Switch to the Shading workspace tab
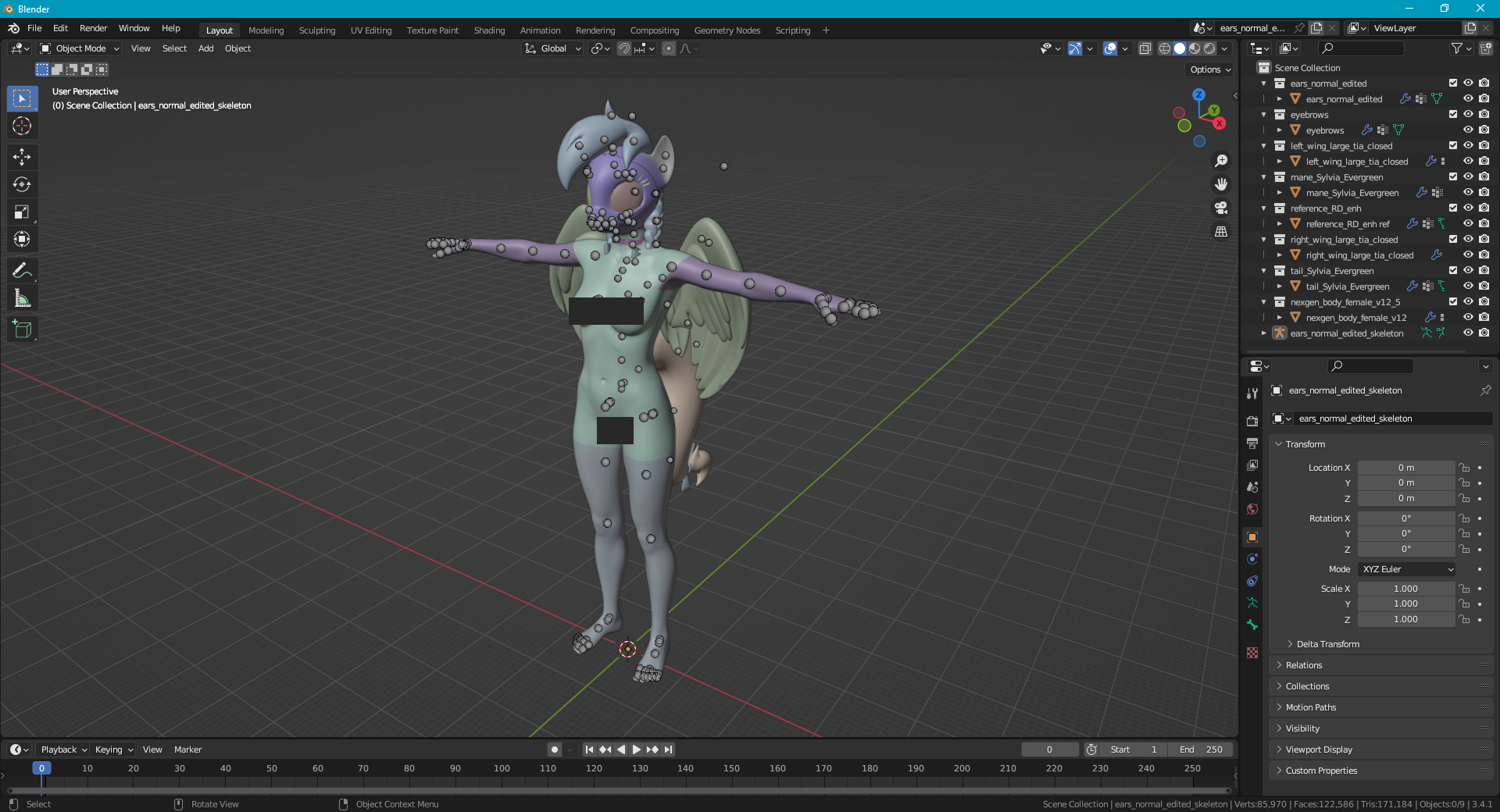The width and height of the screenshot is (1500, 812). [x=489, y=30]
